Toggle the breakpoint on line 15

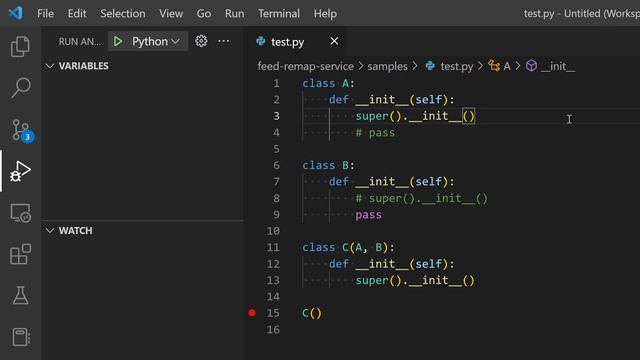click(x=252, y=313)
